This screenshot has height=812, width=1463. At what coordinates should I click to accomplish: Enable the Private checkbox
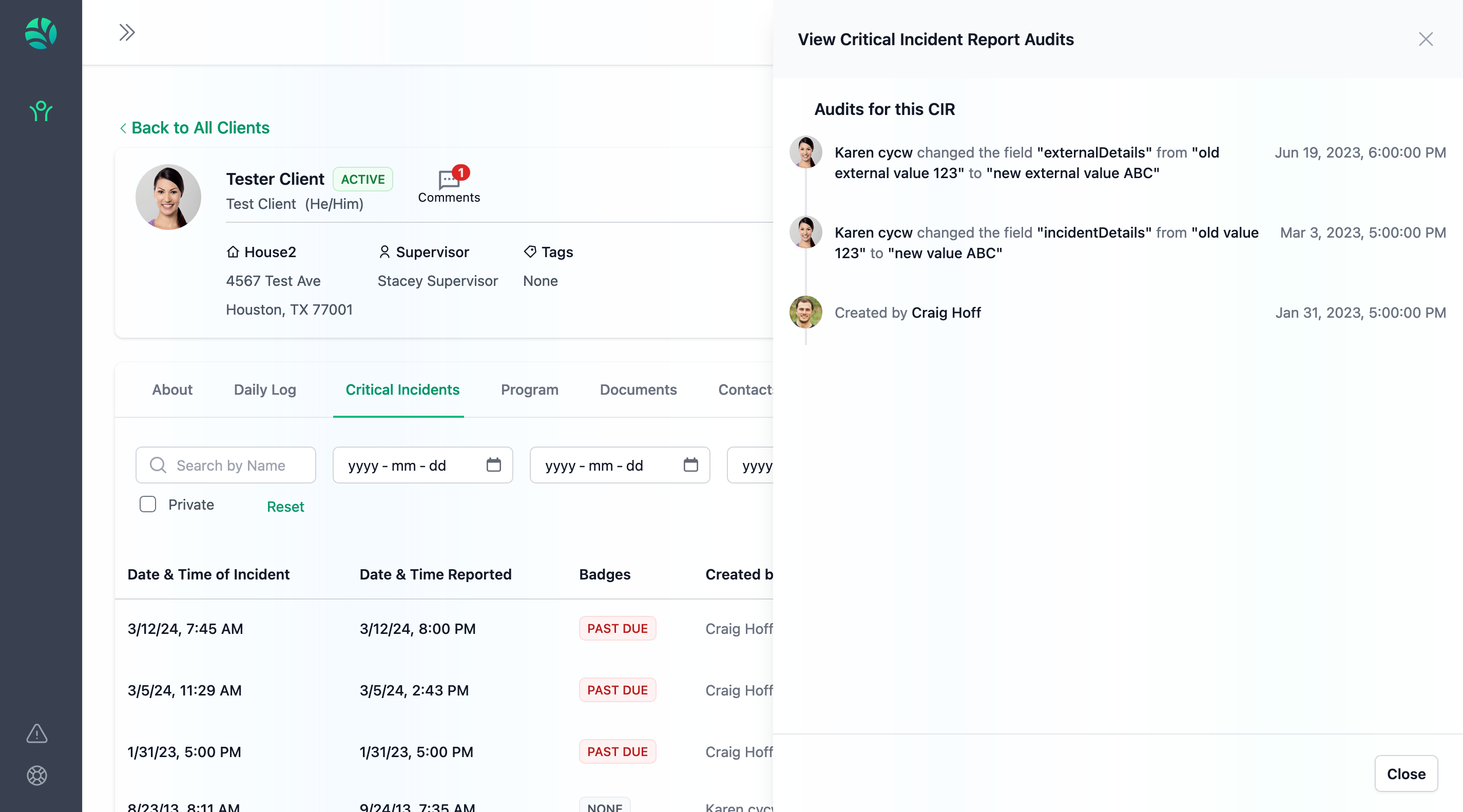click(x=148, y=504)
